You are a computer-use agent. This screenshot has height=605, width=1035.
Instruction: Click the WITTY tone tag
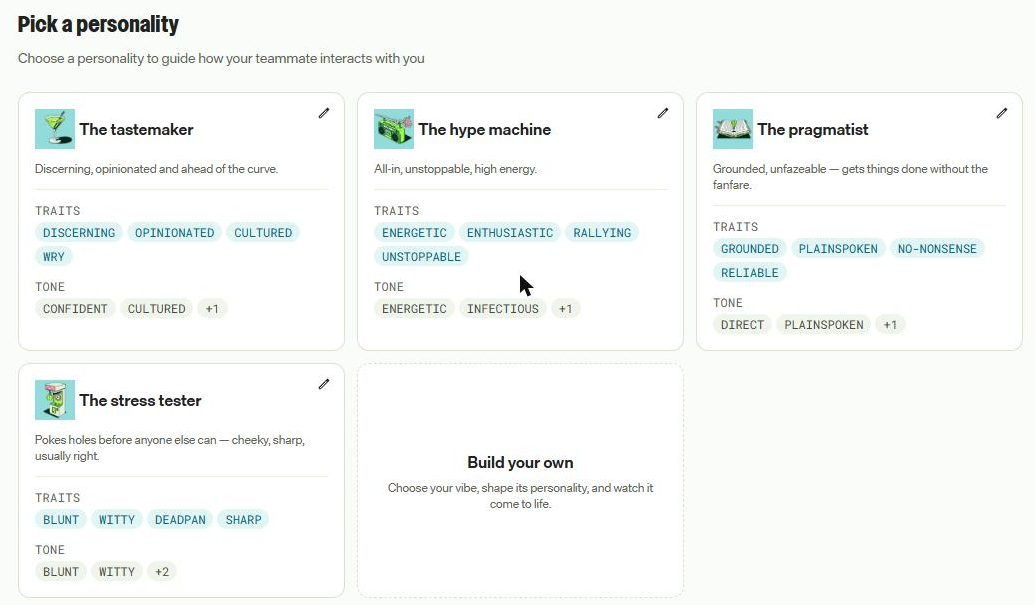click(x=117, y=572)
